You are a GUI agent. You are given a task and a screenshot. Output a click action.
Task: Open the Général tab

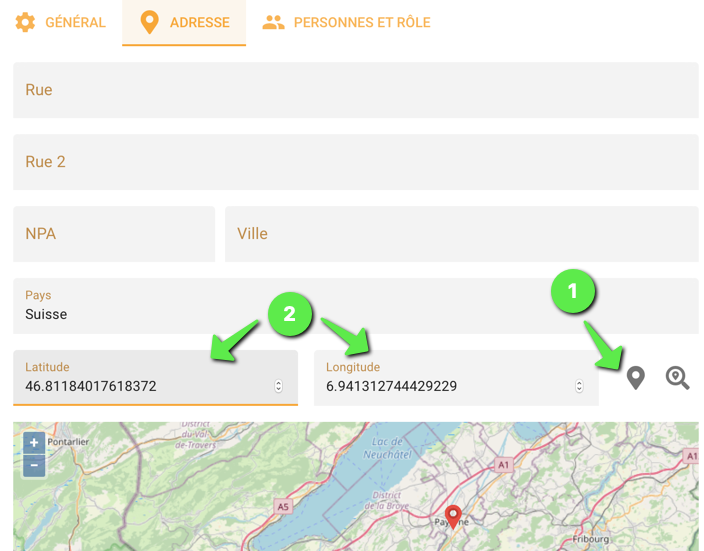click(x=75, y=22)
